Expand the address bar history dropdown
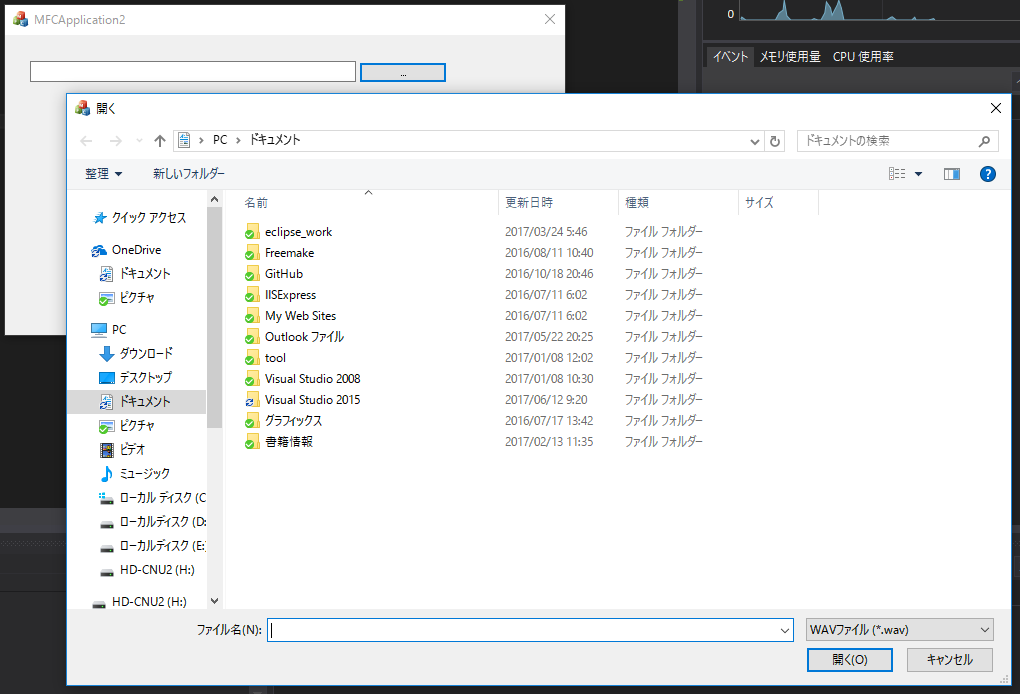 (x=755, y=141)
